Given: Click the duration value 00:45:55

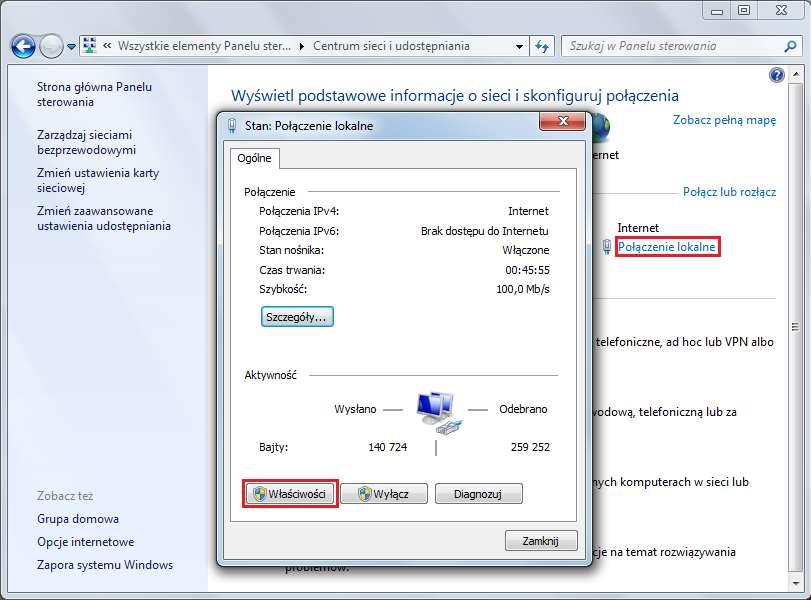Looking at the screenshot, I should (527, 270).
